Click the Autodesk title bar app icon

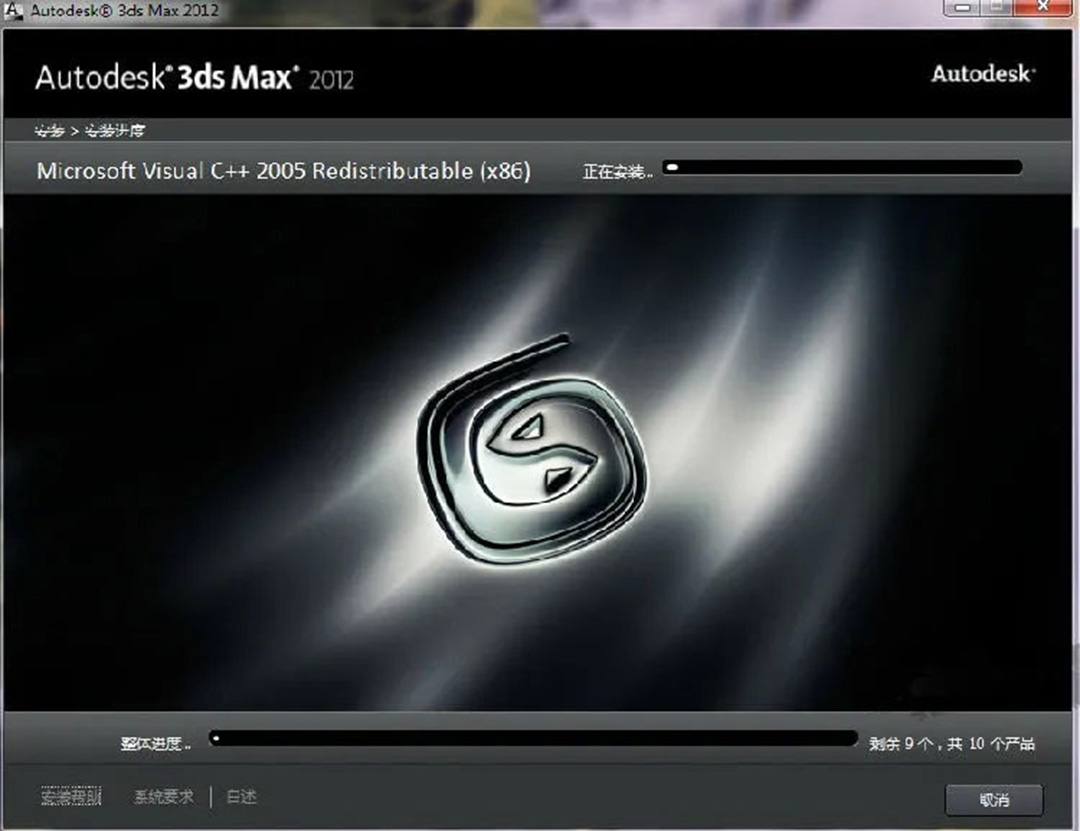(x=13, y=10)
